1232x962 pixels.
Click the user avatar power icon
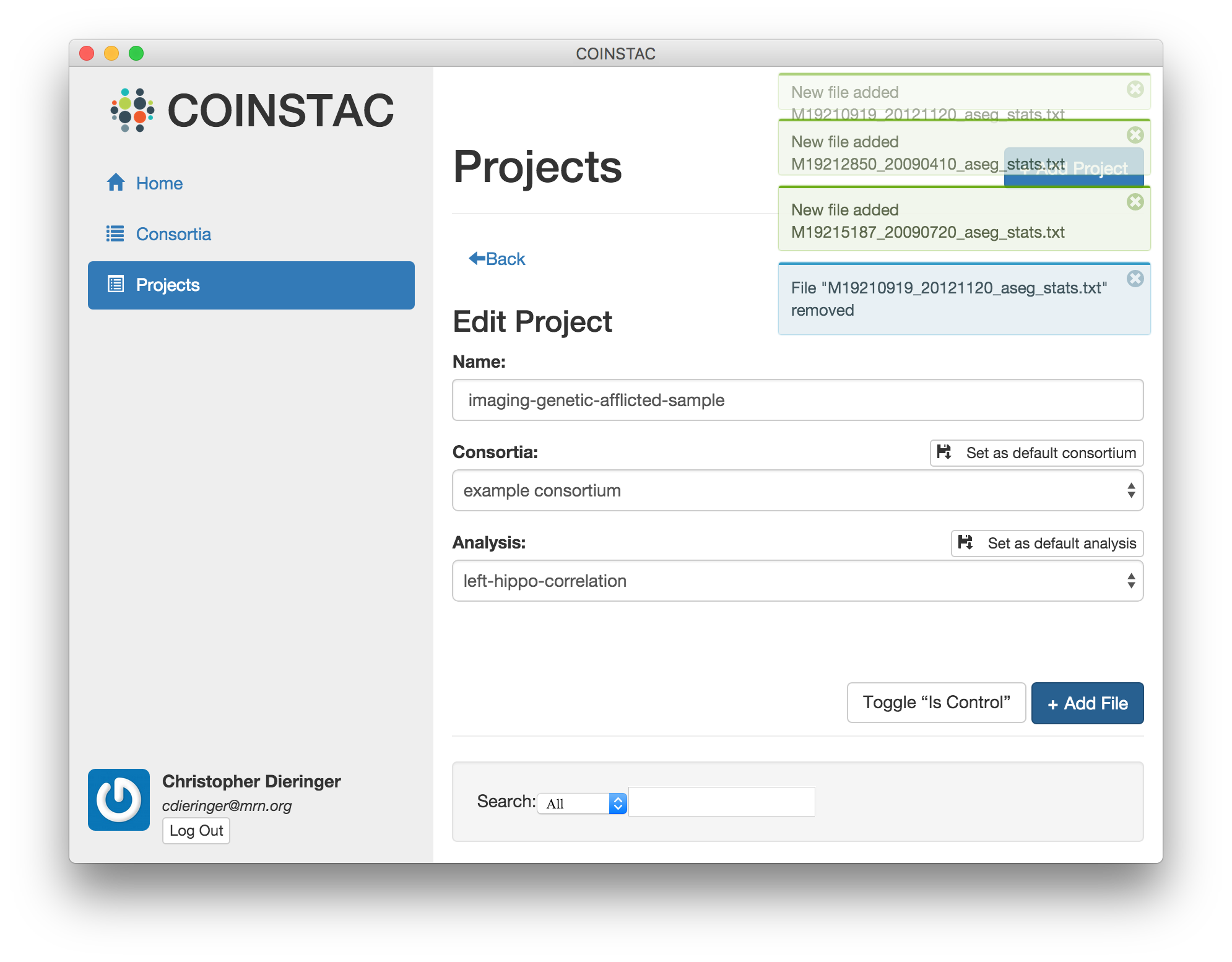(119, 799)
